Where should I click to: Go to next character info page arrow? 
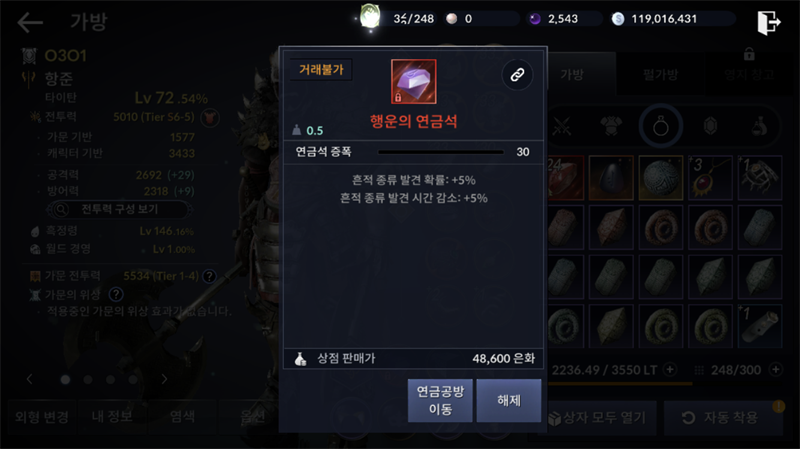coord(164,379)
